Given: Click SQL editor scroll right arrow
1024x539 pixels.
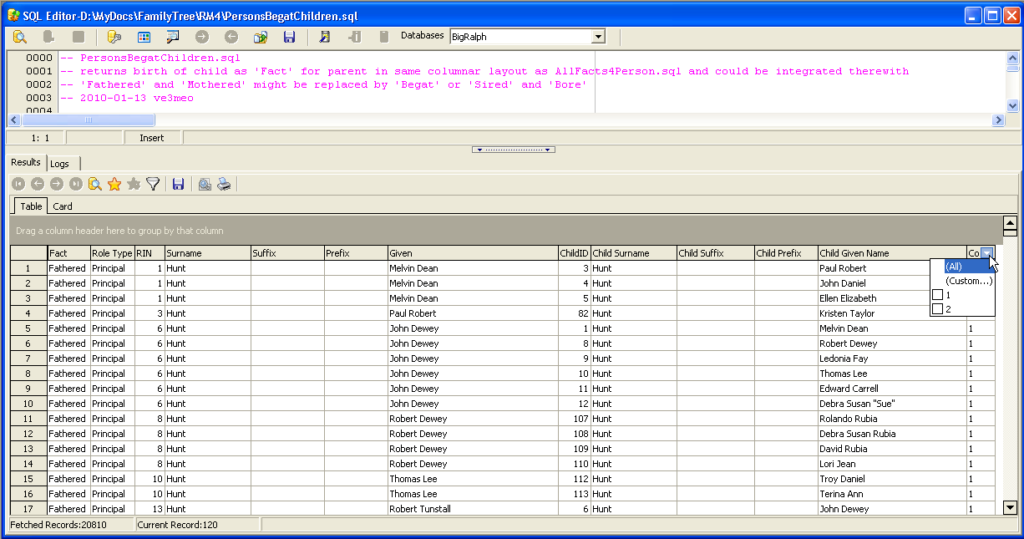Looking at the screenshot, I should click(x=997, y=120).
